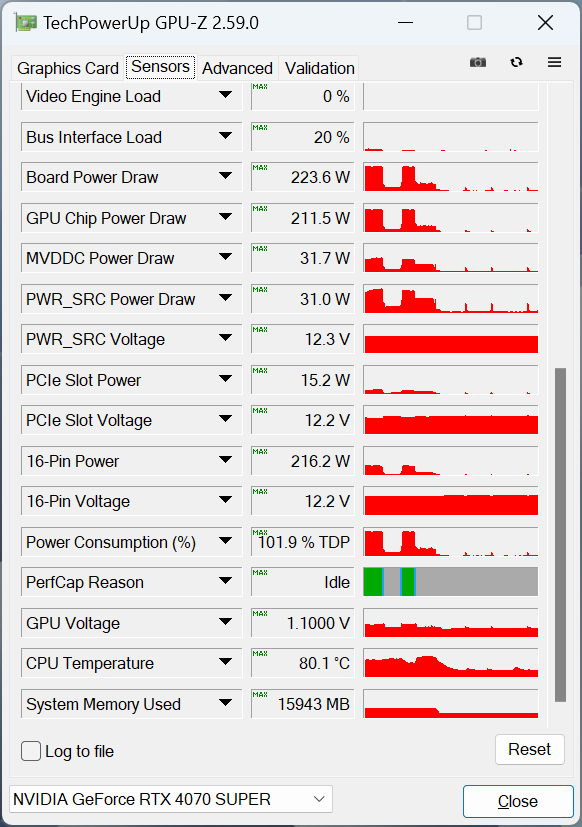
Task: Click the PCIe Slot Voltage label
Action: (x=89, y=420)
